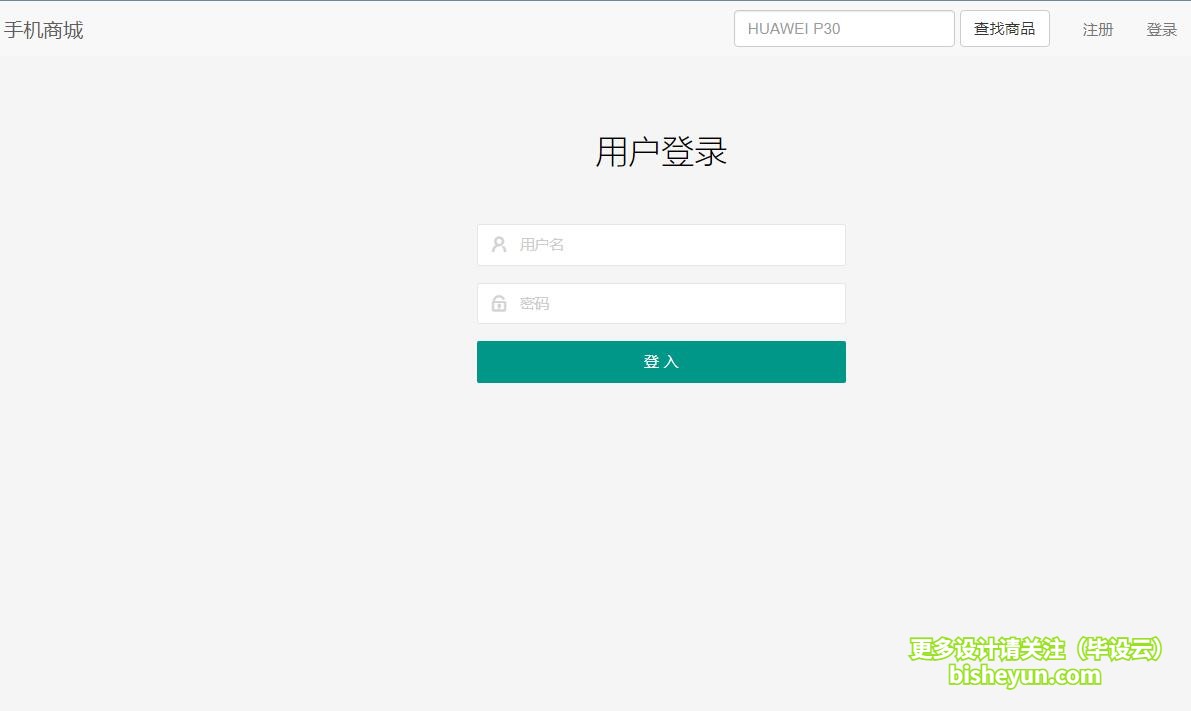
Task: Search products using 查找商品
Action: point(1004,29)
